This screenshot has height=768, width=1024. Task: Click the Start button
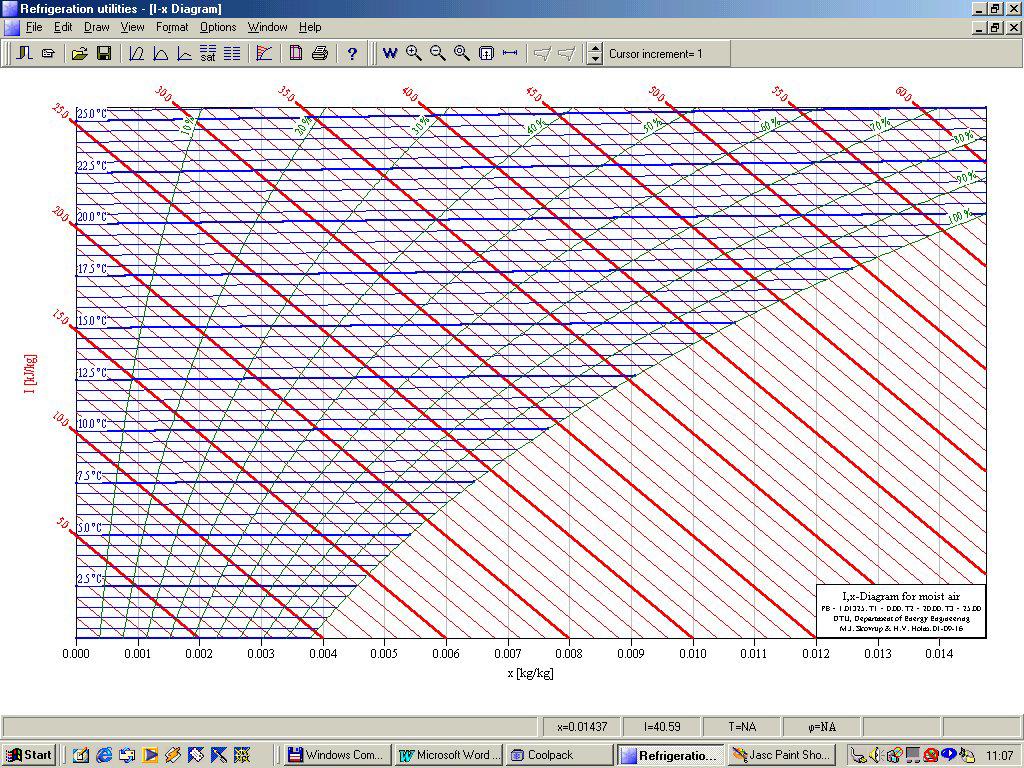(29, 755)
